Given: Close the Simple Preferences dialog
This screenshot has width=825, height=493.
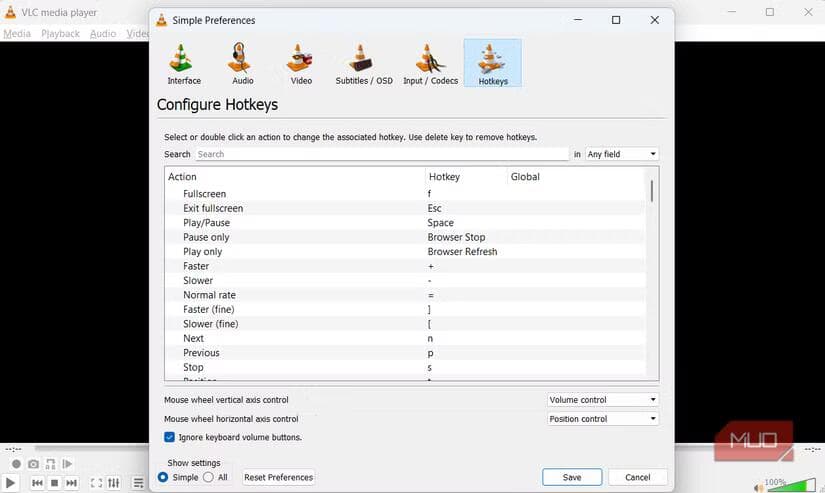Looking at the screenshot, I should point(655,20).
